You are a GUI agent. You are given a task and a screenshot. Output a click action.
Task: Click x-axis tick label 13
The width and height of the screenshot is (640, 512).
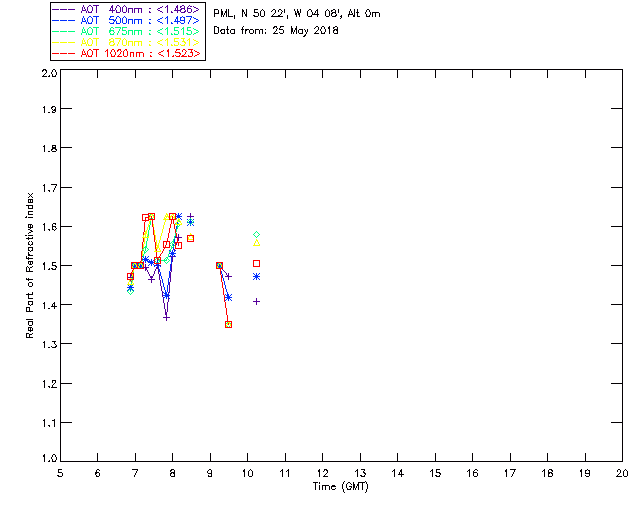360,473
